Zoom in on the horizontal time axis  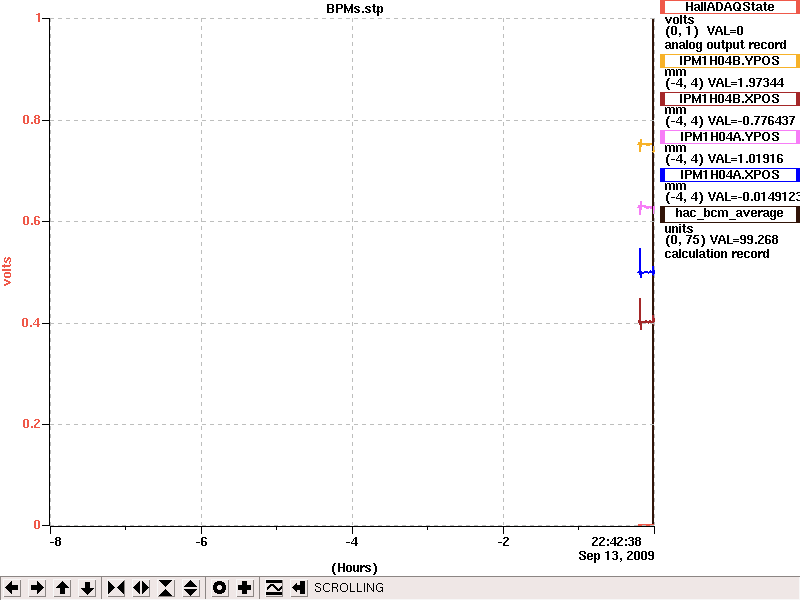116,588
